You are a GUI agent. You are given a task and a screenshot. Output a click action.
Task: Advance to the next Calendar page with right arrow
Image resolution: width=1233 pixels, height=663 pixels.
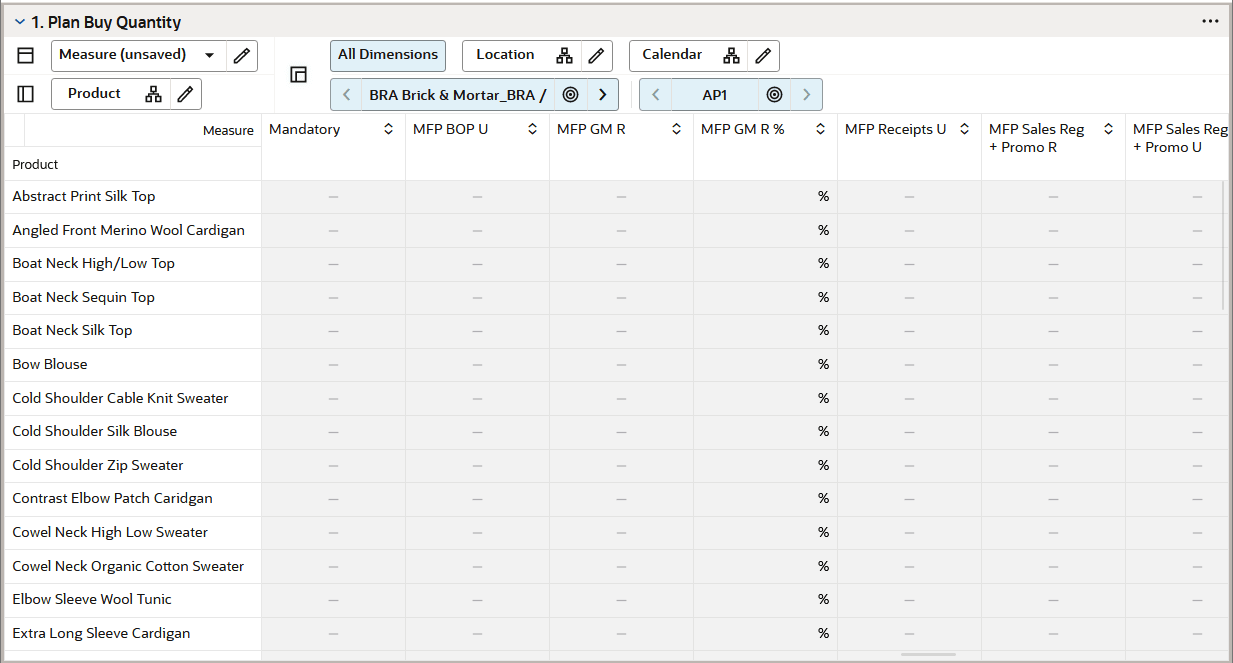pos(806,93)
